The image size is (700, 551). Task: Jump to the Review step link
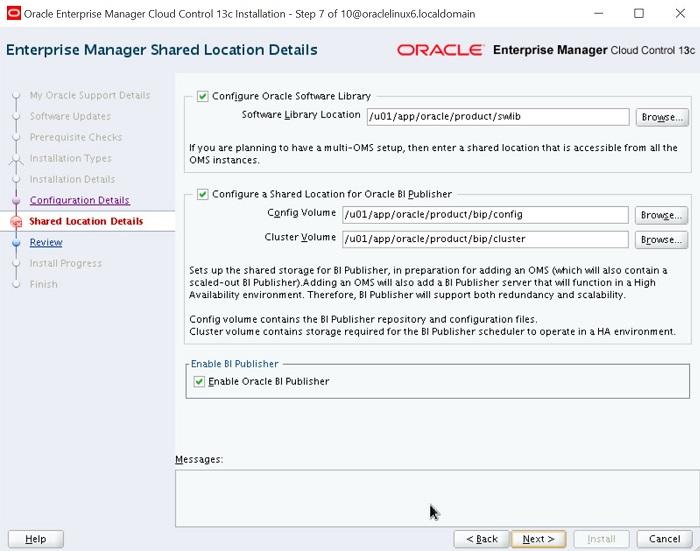click(x=46, y=242)
